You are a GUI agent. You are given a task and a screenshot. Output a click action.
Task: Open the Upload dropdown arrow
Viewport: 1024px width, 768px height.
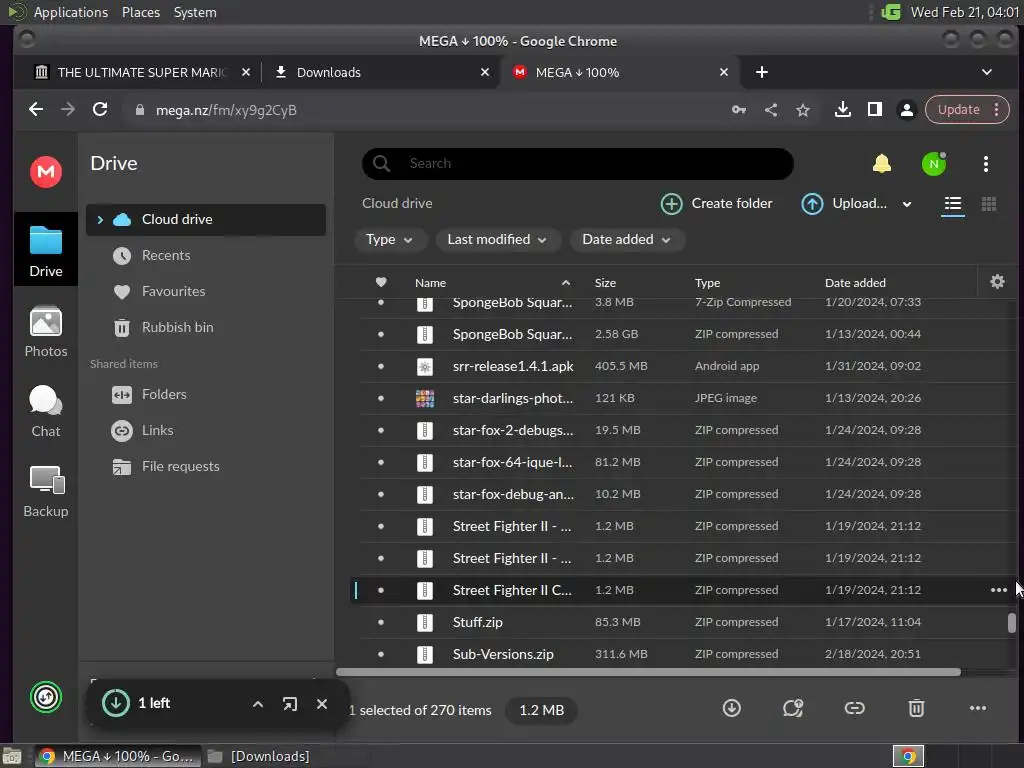(x=906, y=204)
